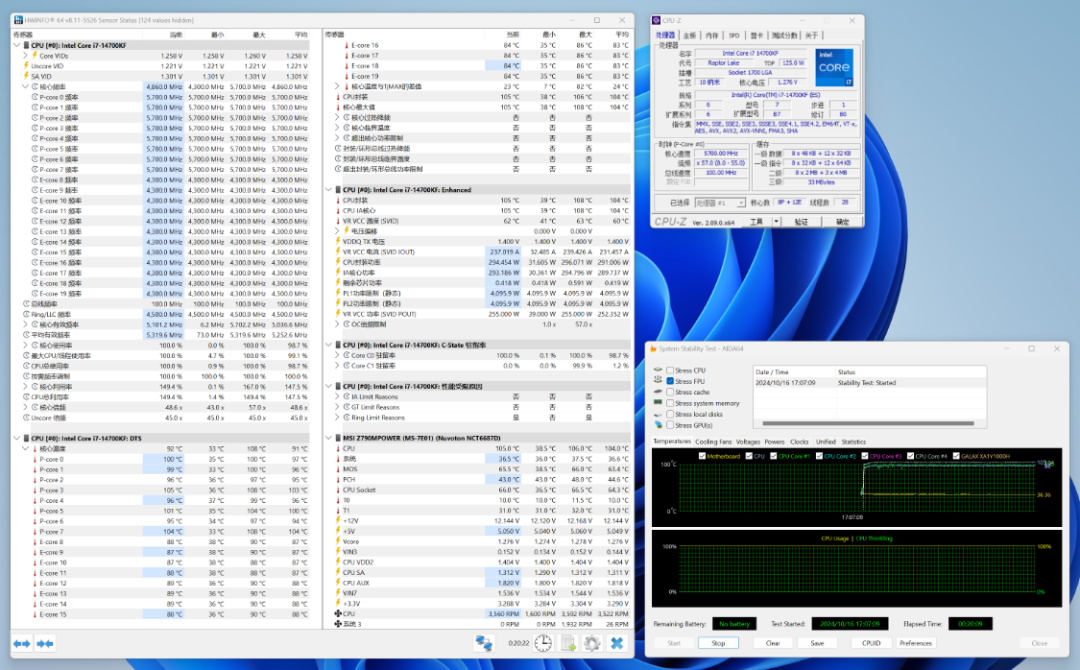Viewport: 1080px width, 670px height.
Task: Enable Stress system memory checkbox
Action: tap(670, 403)
